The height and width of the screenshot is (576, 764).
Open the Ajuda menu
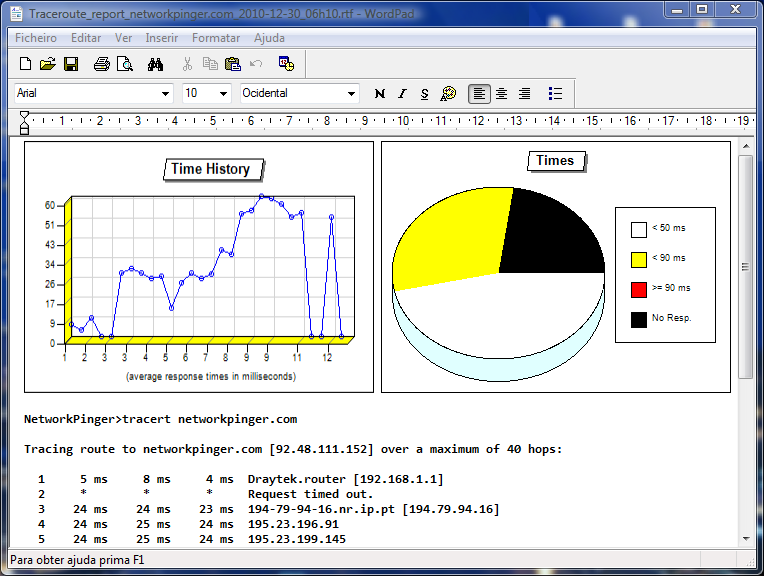point(269,38)
